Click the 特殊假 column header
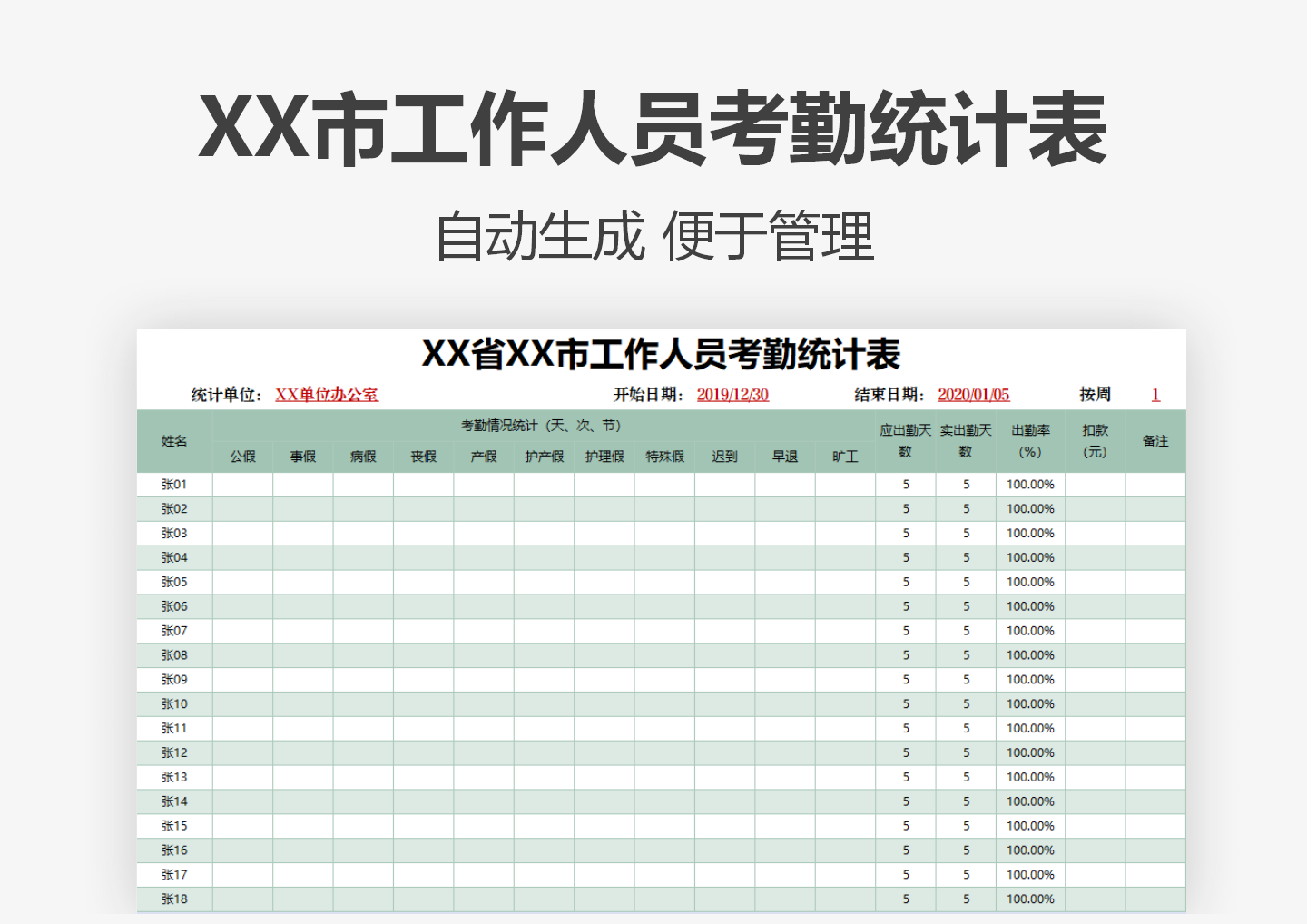Image resolution: width=1307 pixels, height=924 pixels. [x=663, y=457]
